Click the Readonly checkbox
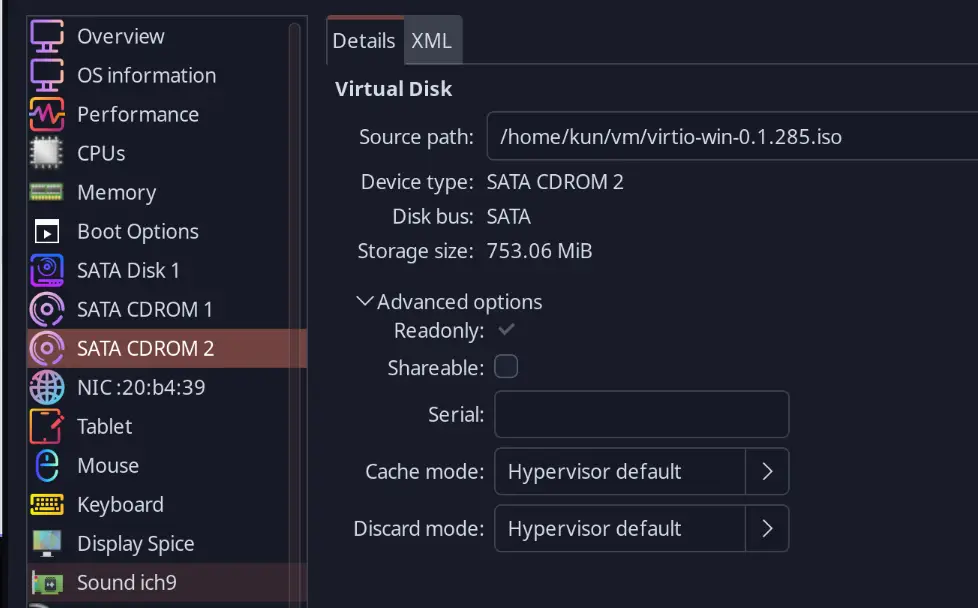Viewport: 978px width, 608px height. point(508,330)
